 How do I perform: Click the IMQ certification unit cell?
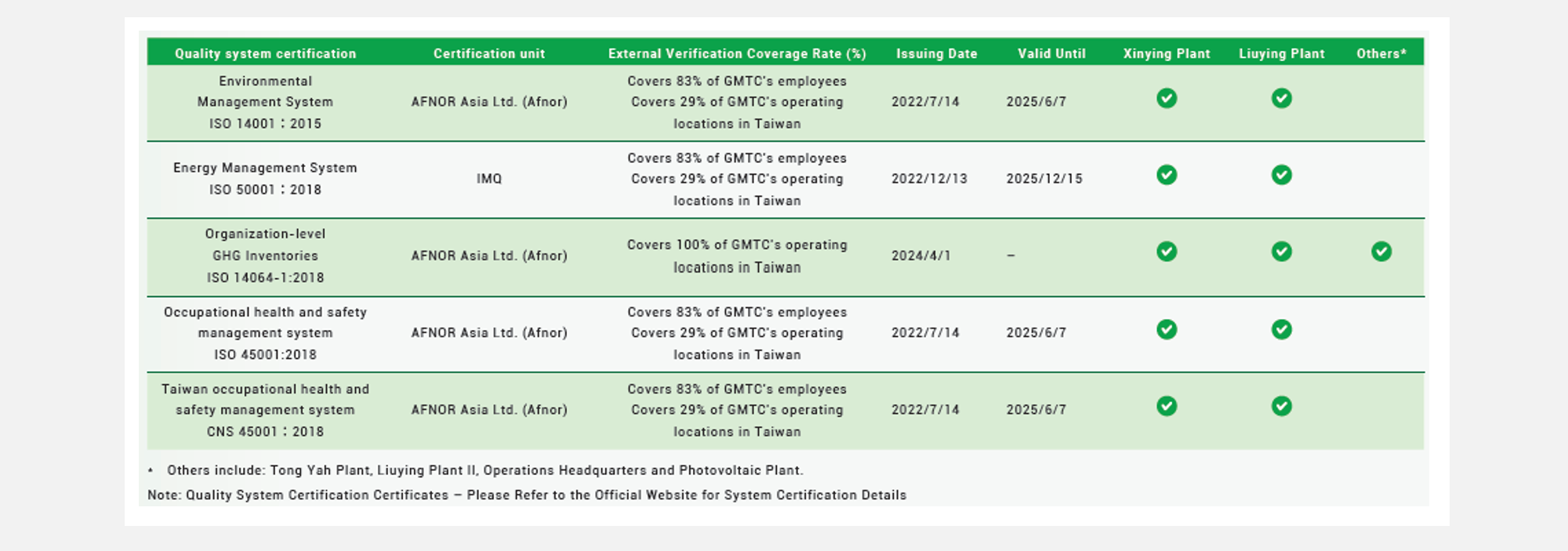[489, 179]
